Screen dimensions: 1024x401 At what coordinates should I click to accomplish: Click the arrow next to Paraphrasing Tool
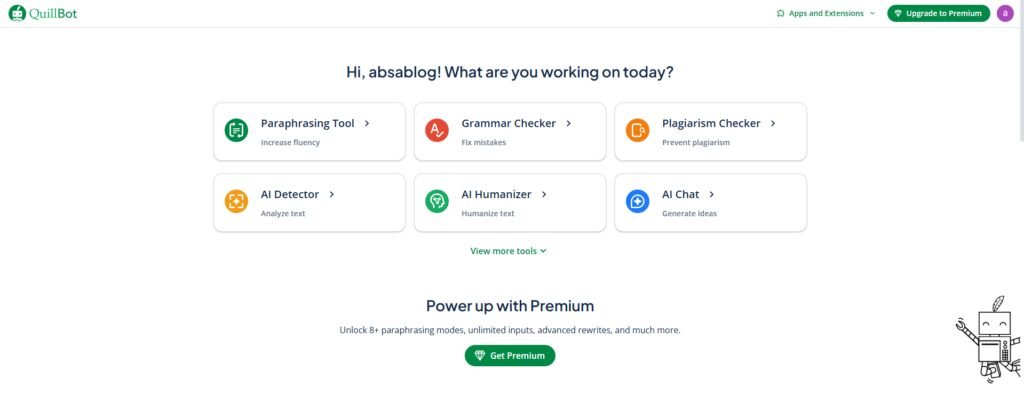367,124
